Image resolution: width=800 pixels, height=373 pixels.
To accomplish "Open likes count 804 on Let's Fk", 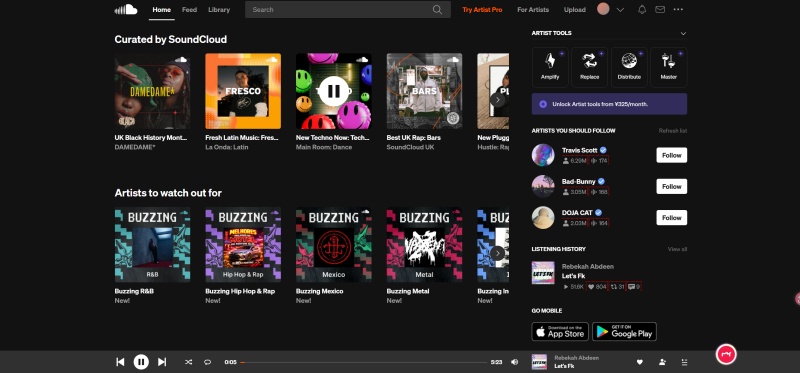I will coord(597,287).
